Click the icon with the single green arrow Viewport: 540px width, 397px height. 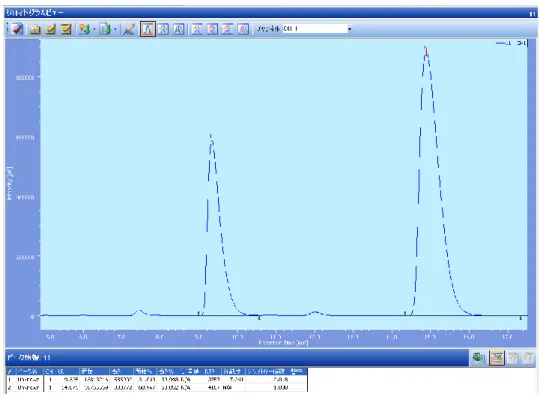[x=84, y=29]
